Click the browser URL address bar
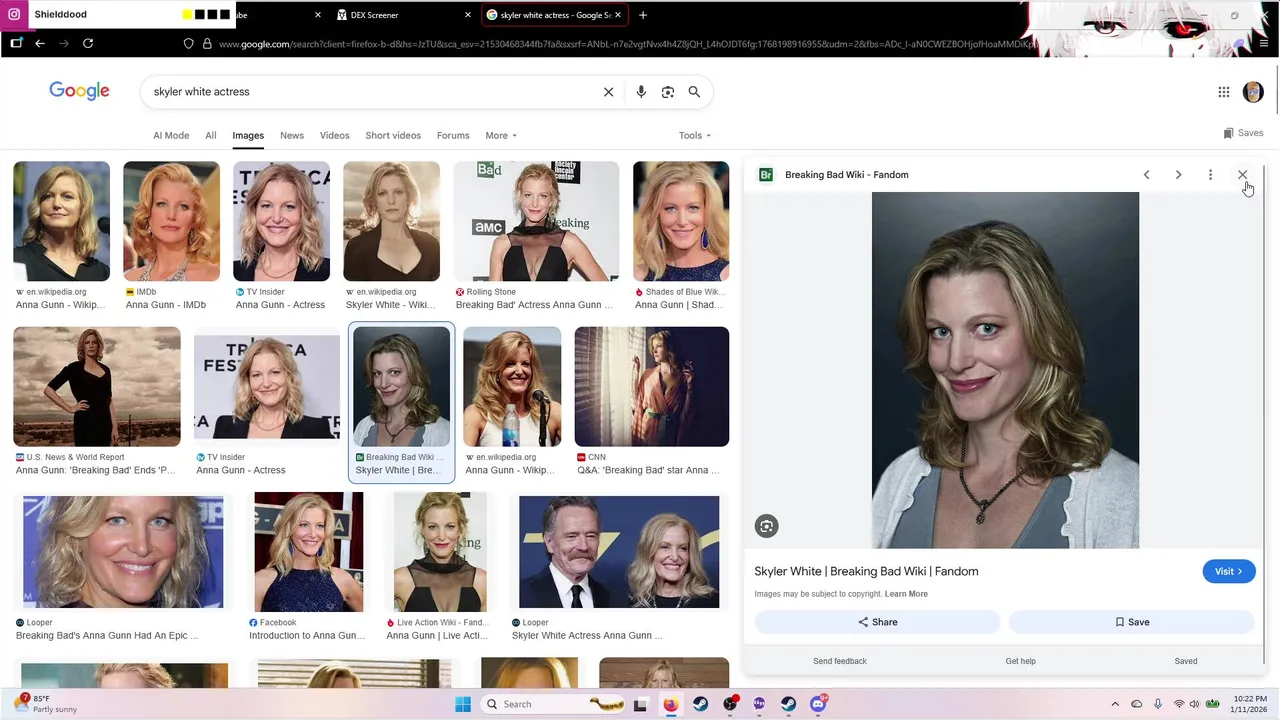Image resolution: width=1280 pixels, height=720 pixels. pos(628,43)
